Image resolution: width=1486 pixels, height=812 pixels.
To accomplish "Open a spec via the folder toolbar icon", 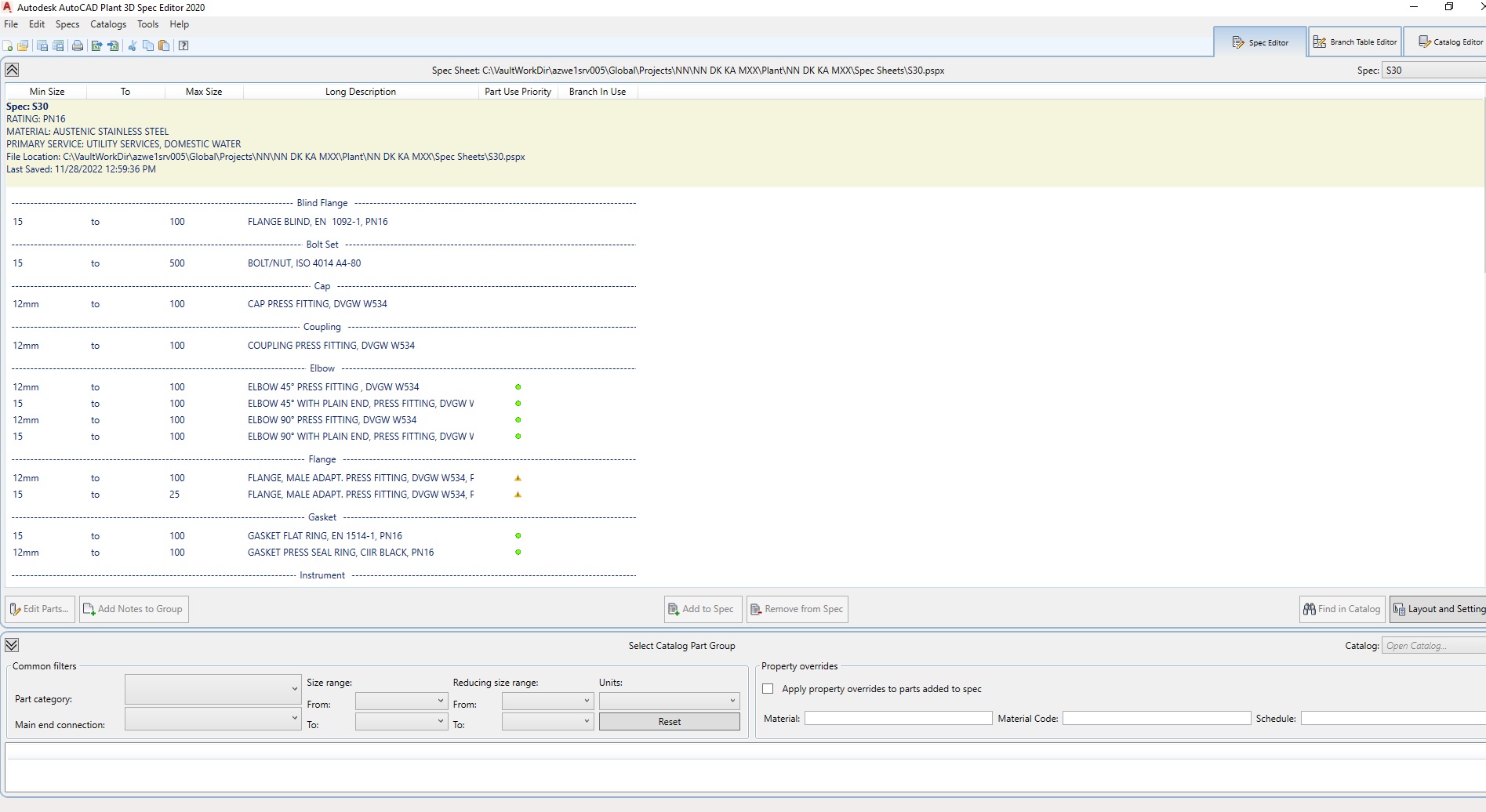I will click(23, 45).
